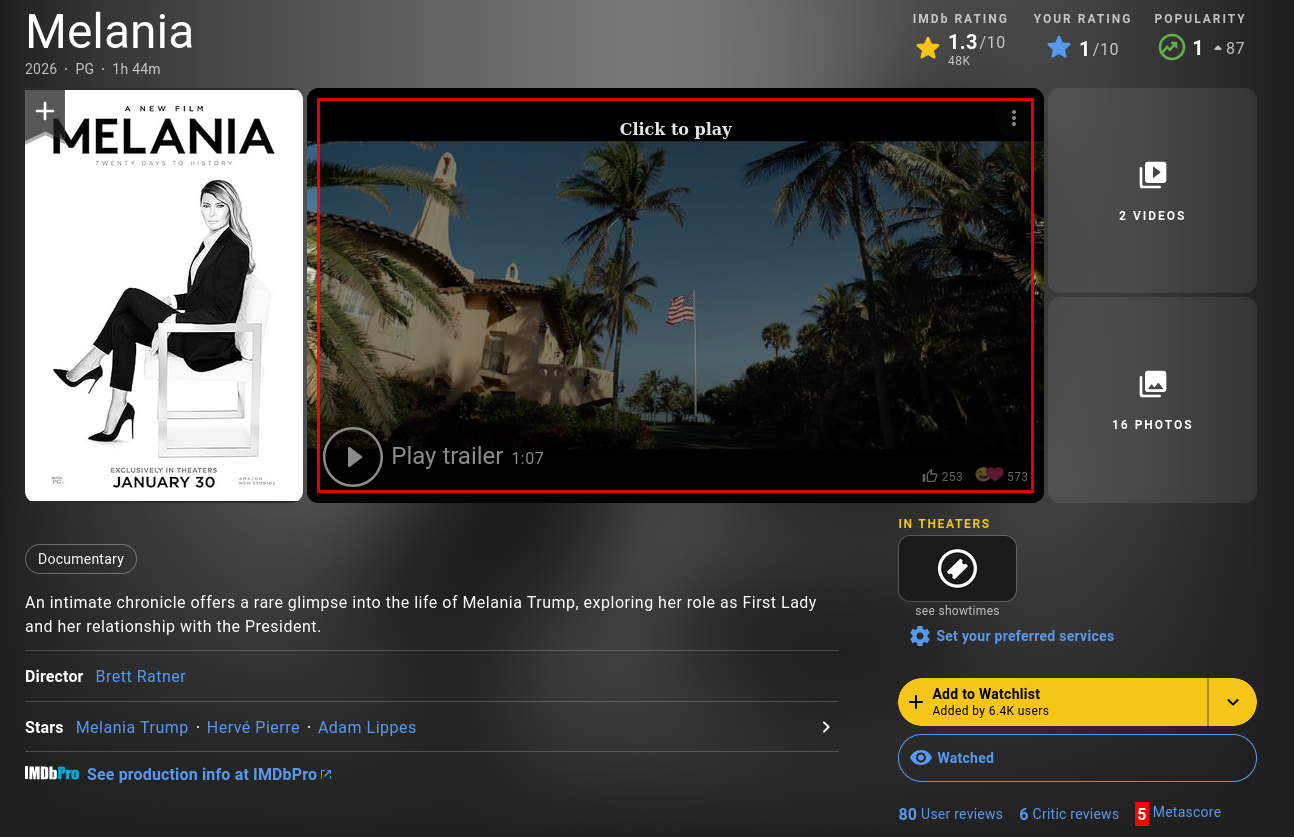The width and height of the screenshot is (1294, 837).
Task: Click the thumbs up like icon
Action: 930,476
